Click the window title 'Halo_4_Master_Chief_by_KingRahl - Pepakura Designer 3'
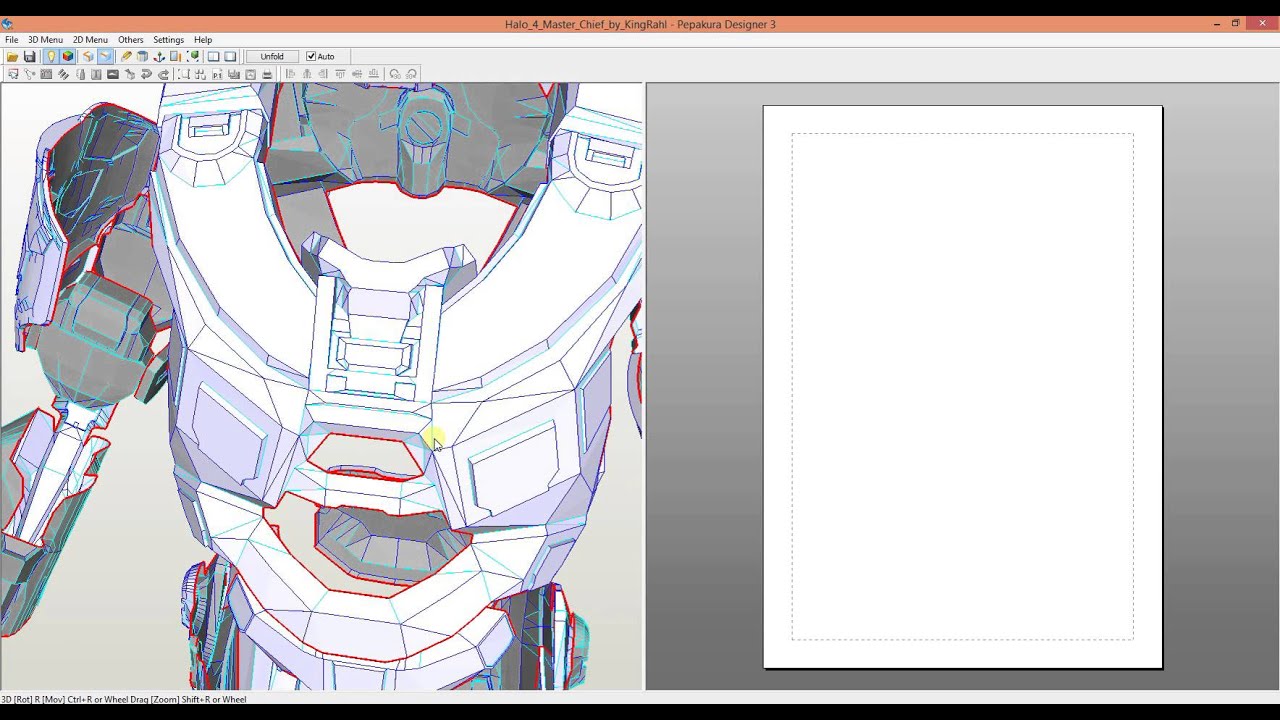Viewport: 1280px width, 720px height. (x=640, y=24)
